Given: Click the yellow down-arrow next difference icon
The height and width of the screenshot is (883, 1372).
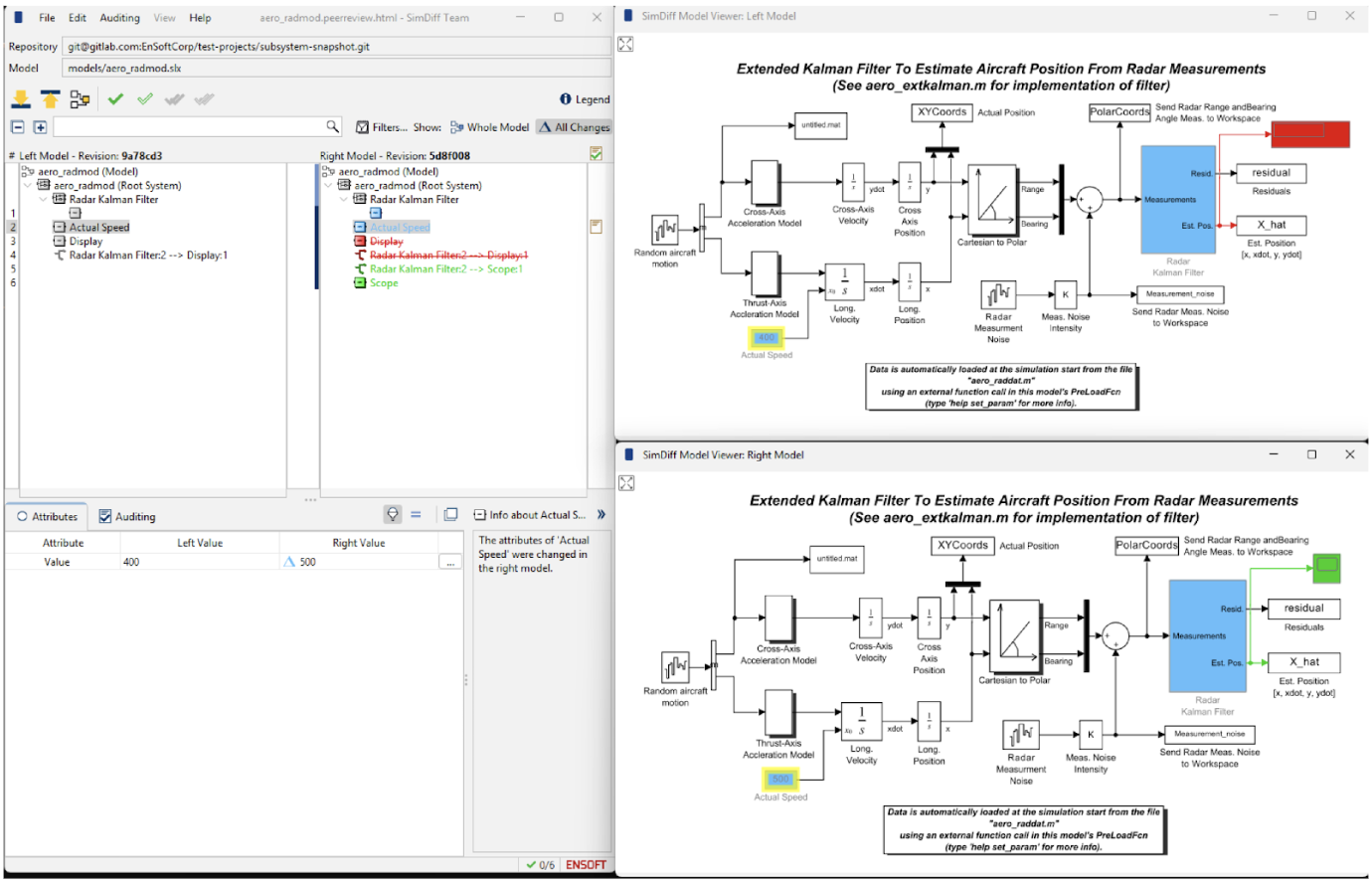Looking at the screenshot, I should (x=21, y=99).
